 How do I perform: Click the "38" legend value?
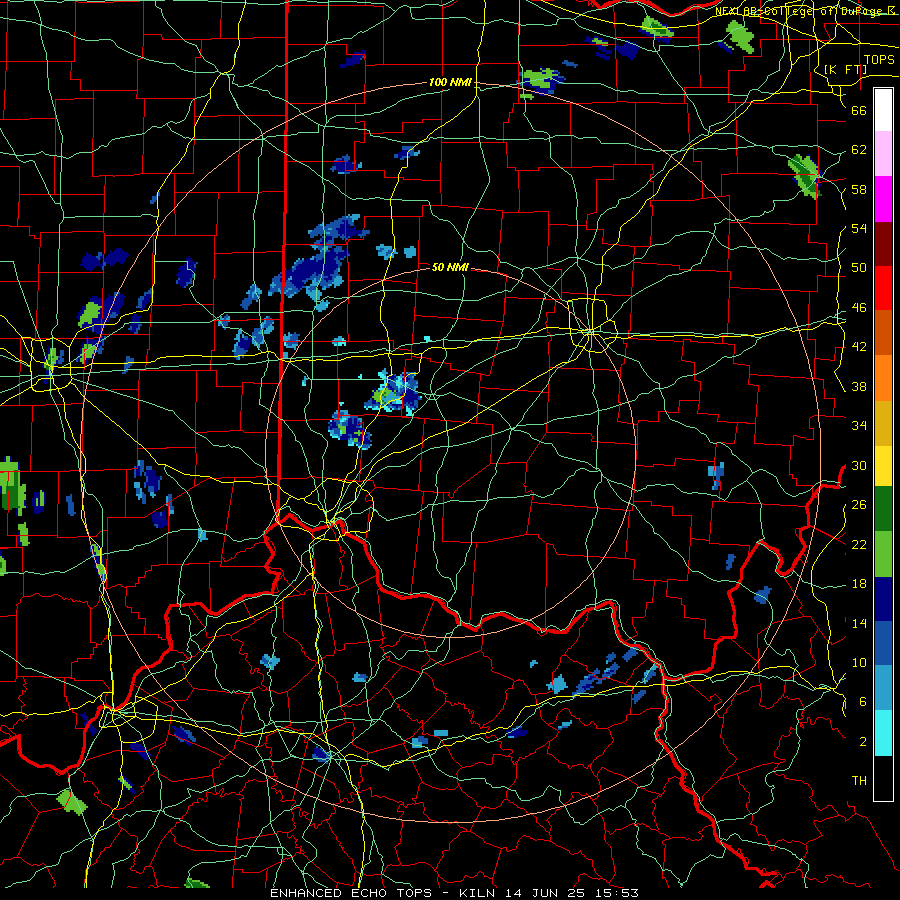(859, 386)
